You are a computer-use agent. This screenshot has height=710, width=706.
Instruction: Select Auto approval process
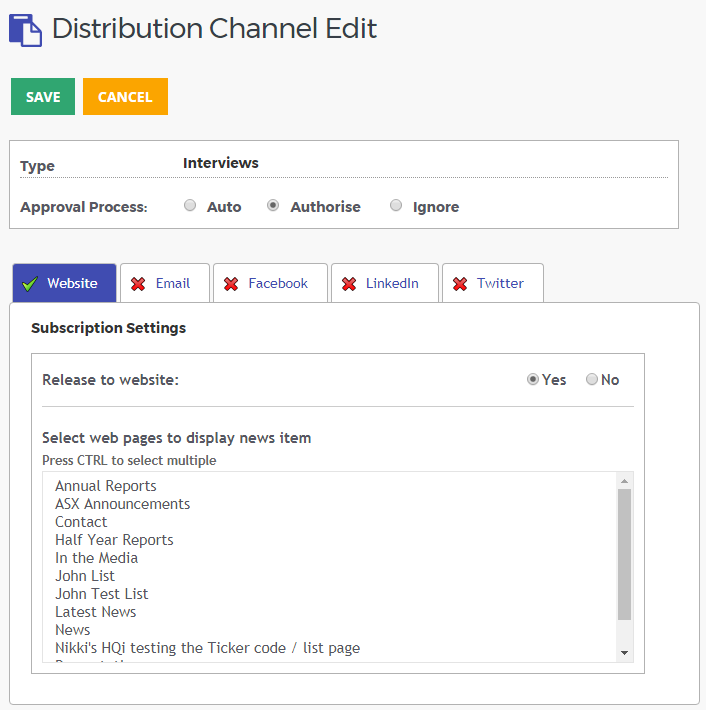pos(190,206)
